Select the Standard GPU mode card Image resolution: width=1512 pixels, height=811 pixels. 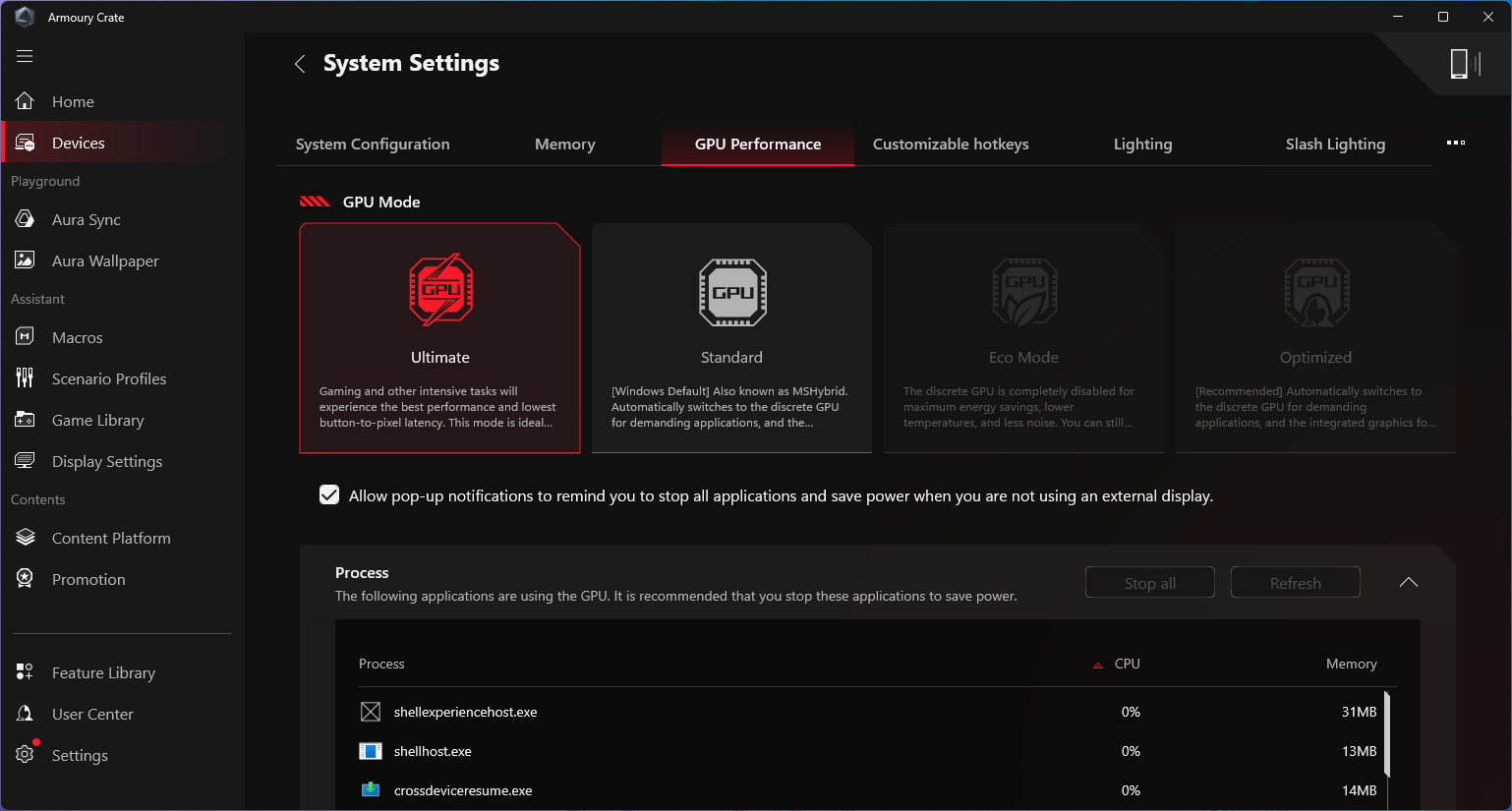(731, 338)
